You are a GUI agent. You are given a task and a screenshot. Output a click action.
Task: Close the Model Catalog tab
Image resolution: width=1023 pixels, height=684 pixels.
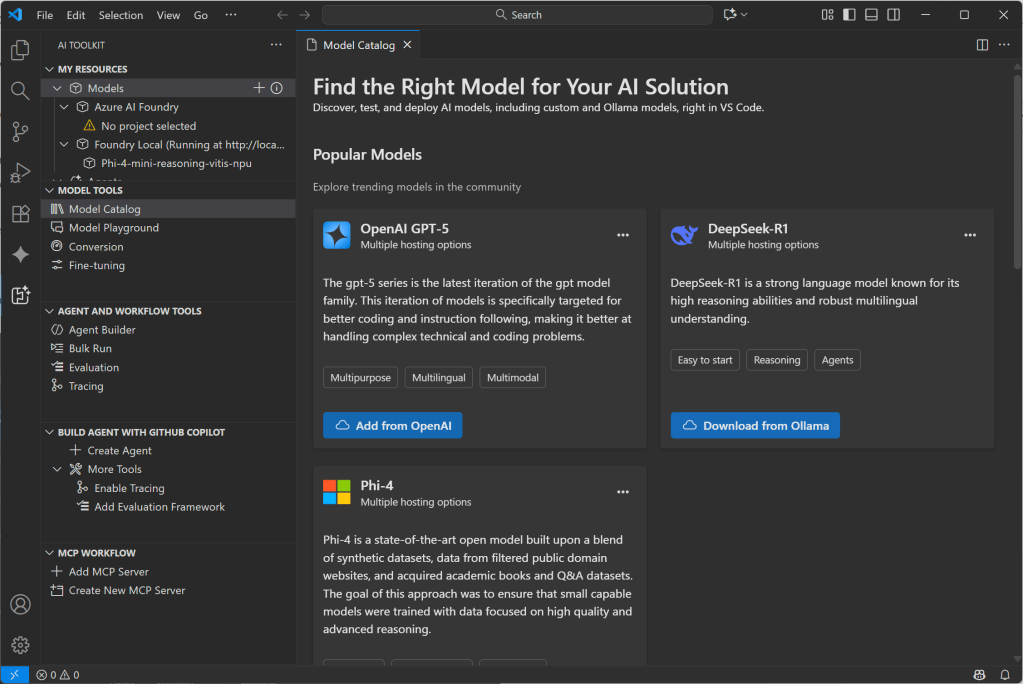[407, 45]
